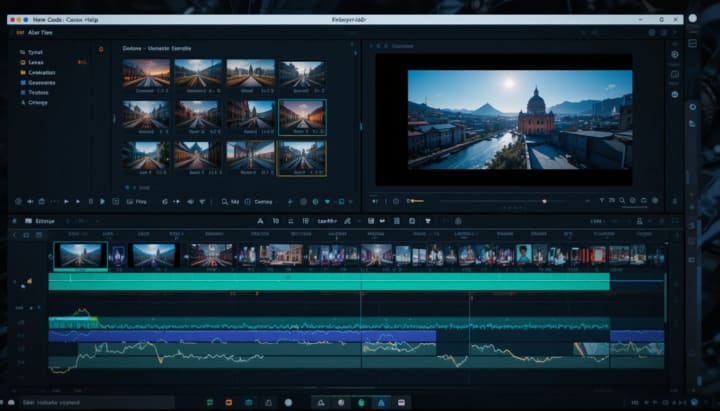Select the pen tool in the timeline toolbar
Screen dimensions: 720x411
(348, 221)
